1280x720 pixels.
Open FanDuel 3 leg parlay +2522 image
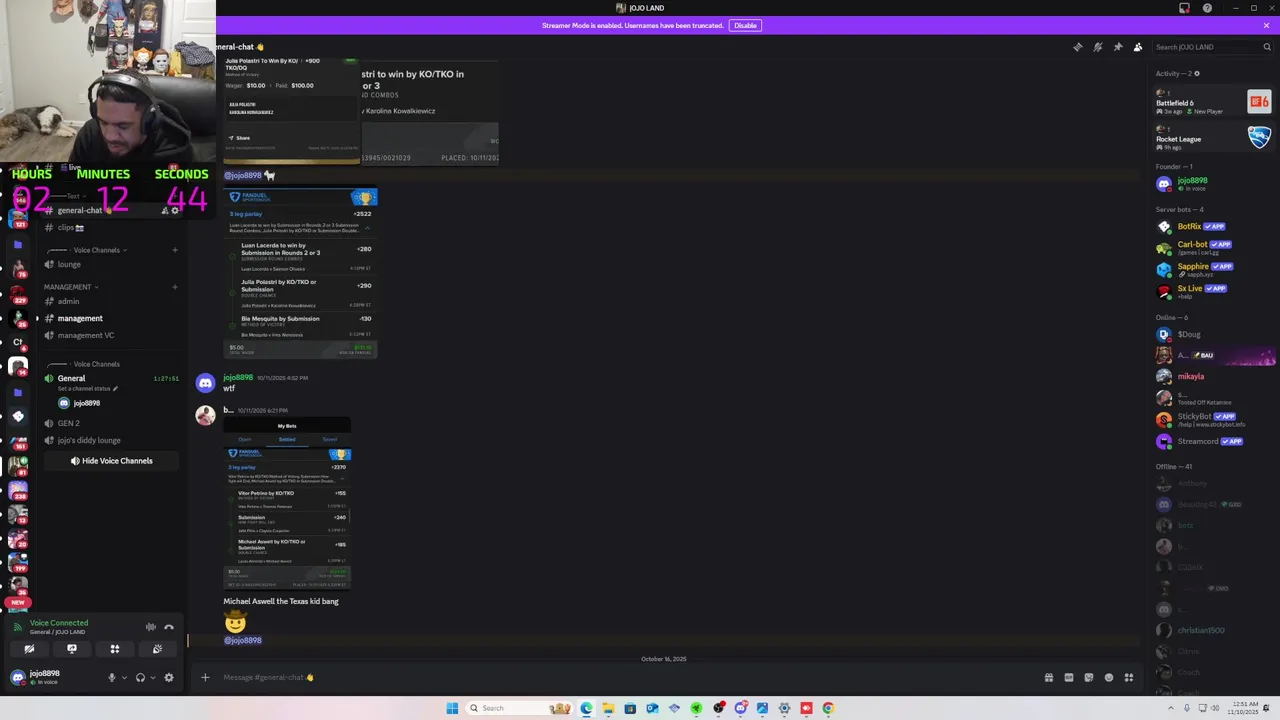click(301, 273)
